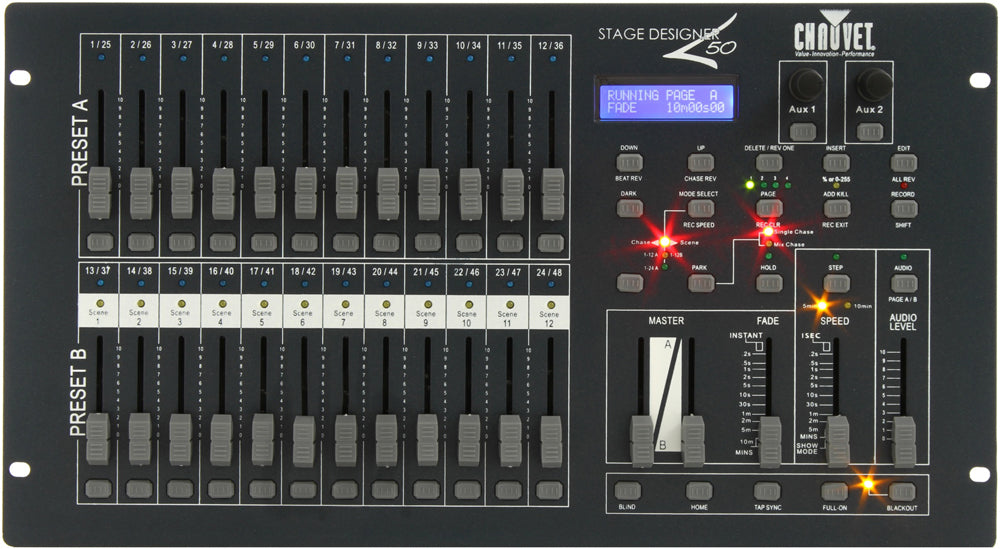
Task: Tap the button under the Aux 2 label
Action: (870, 132)
